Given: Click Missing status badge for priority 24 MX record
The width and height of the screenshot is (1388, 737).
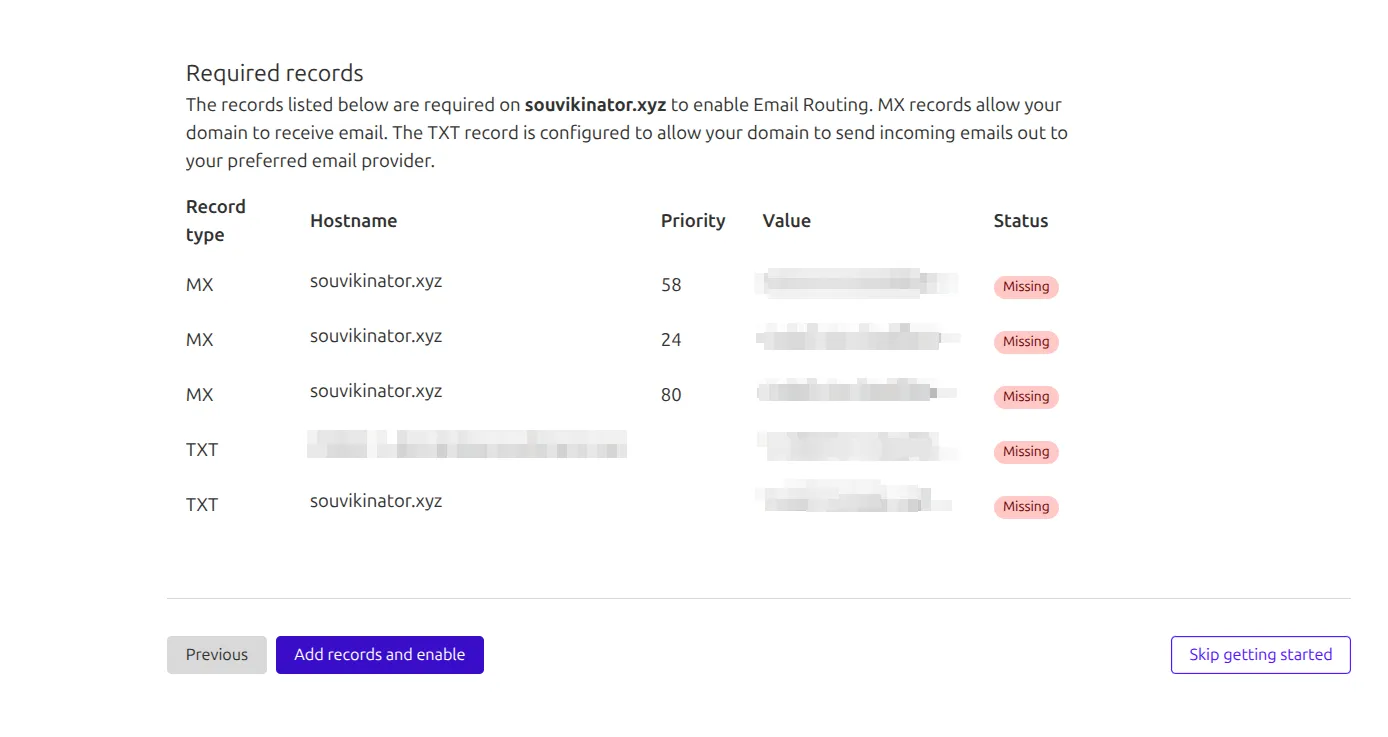Looking at the screenshot, I should tap(1026, 342).
